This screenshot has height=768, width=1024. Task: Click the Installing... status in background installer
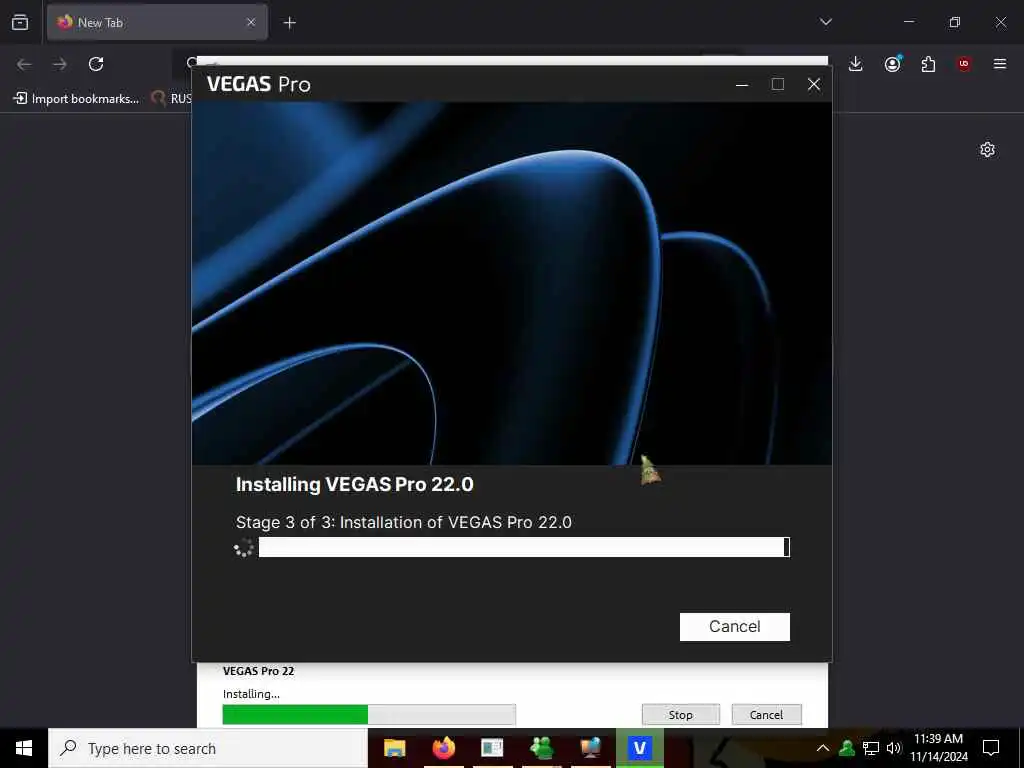click(x=251, y=694)
